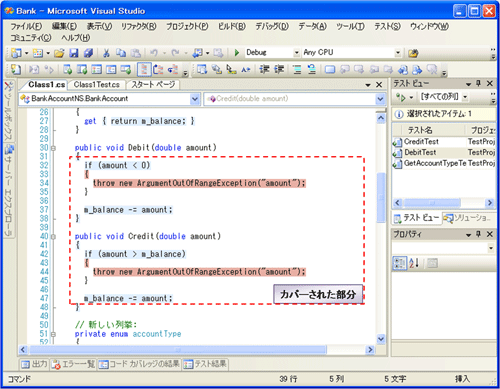Viewport: 500px width, 389px height.
Task: Open the Properties object selector dropdown
Action: pos(491,248)
